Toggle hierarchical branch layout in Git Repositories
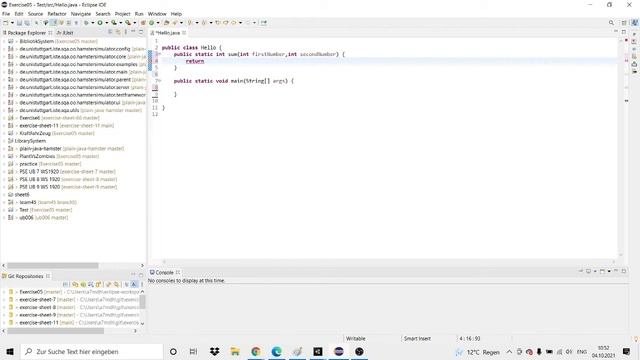 coord(133,284)
